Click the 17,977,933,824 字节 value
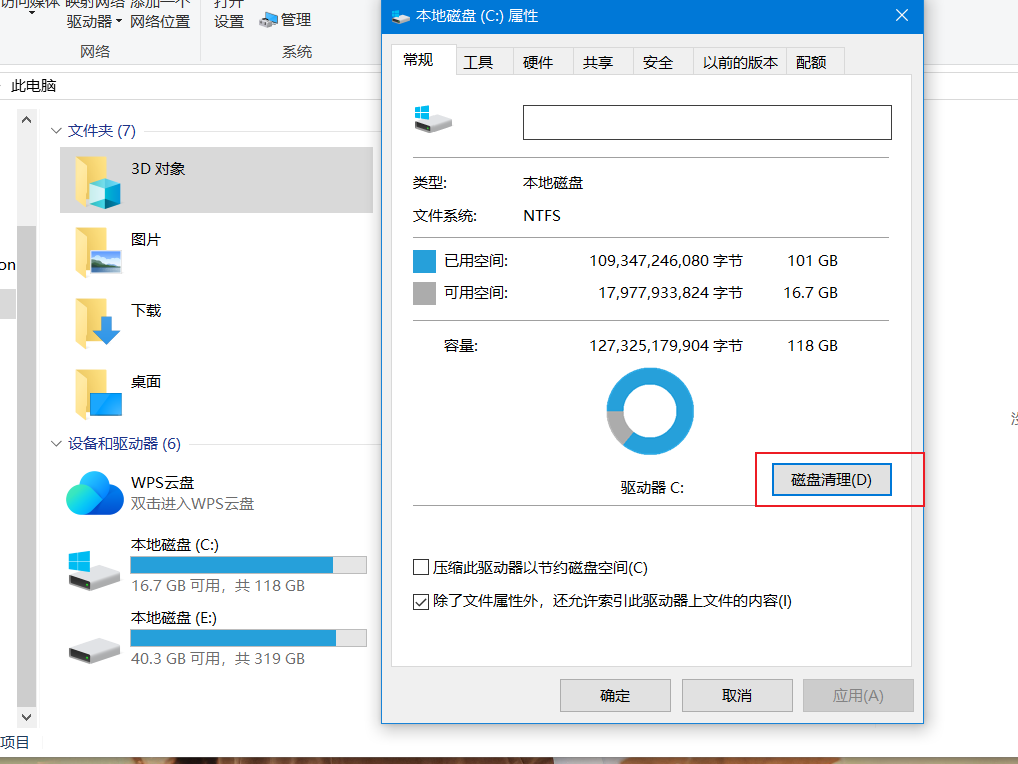Image resolution: width=1018 pixels, height=764 pixels. 670,293
